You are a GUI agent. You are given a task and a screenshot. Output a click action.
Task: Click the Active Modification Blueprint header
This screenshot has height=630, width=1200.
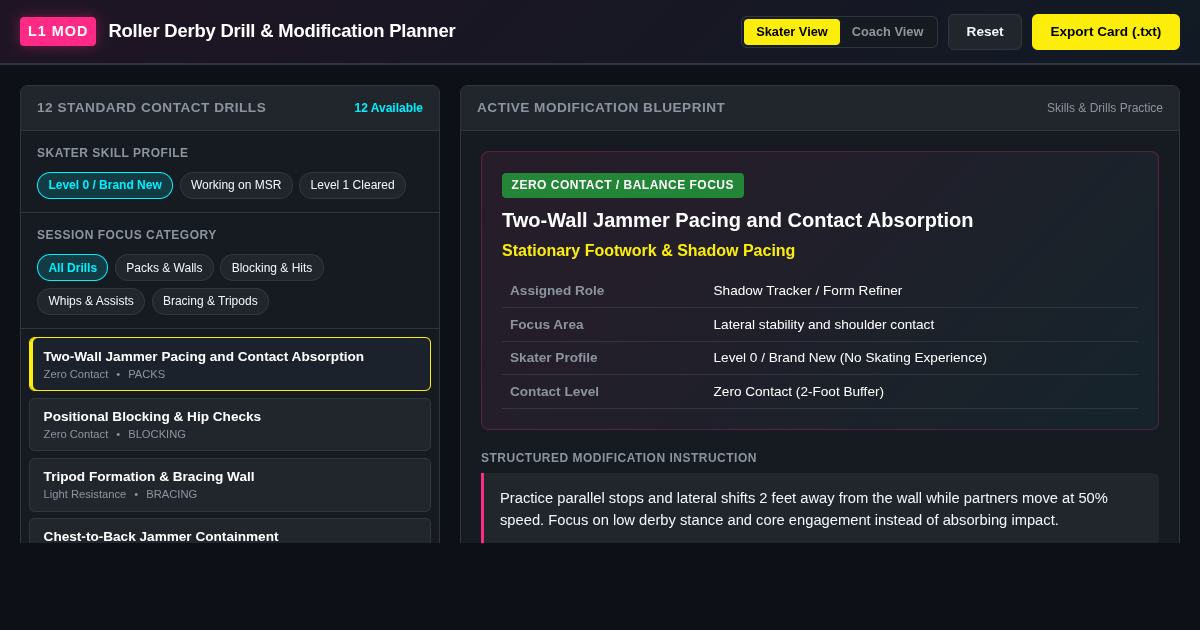coord(601,108)
